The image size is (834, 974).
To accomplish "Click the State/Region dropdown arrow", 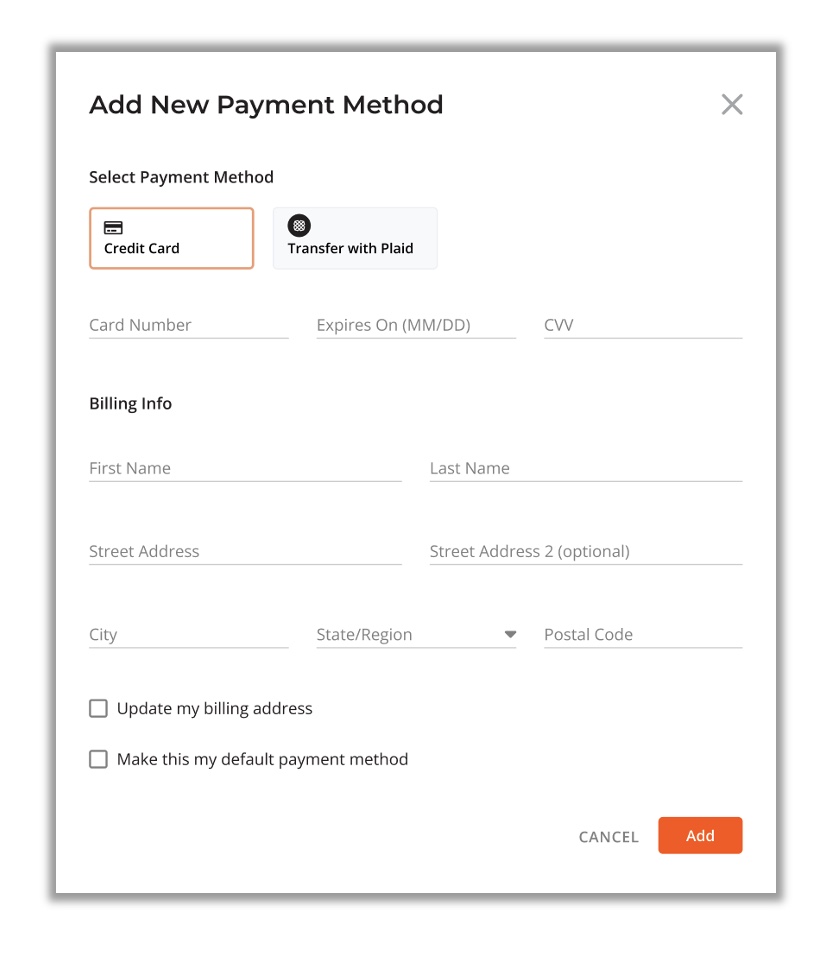I will [510, 635].
